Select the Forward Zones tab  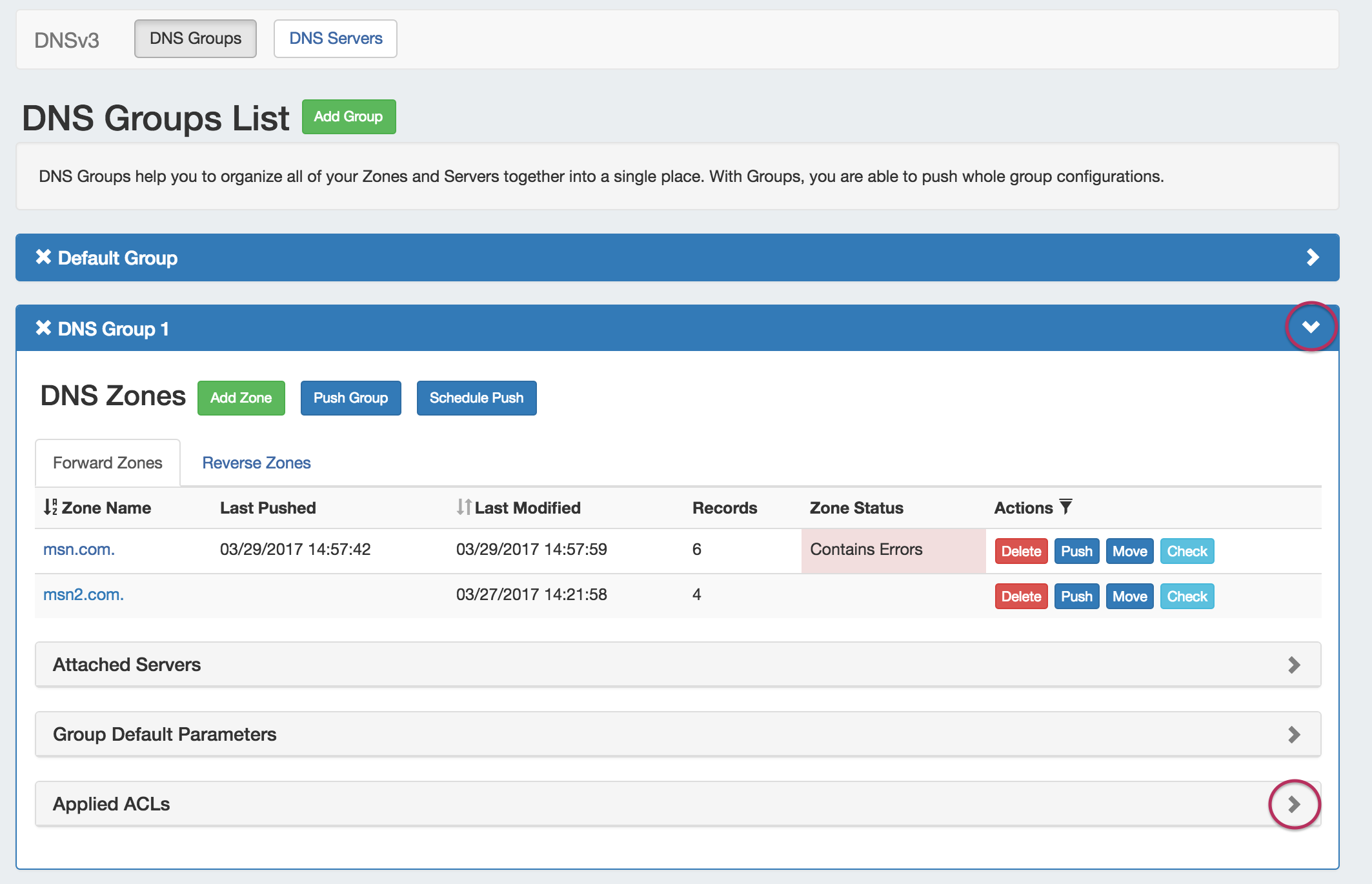coord(108,463)
